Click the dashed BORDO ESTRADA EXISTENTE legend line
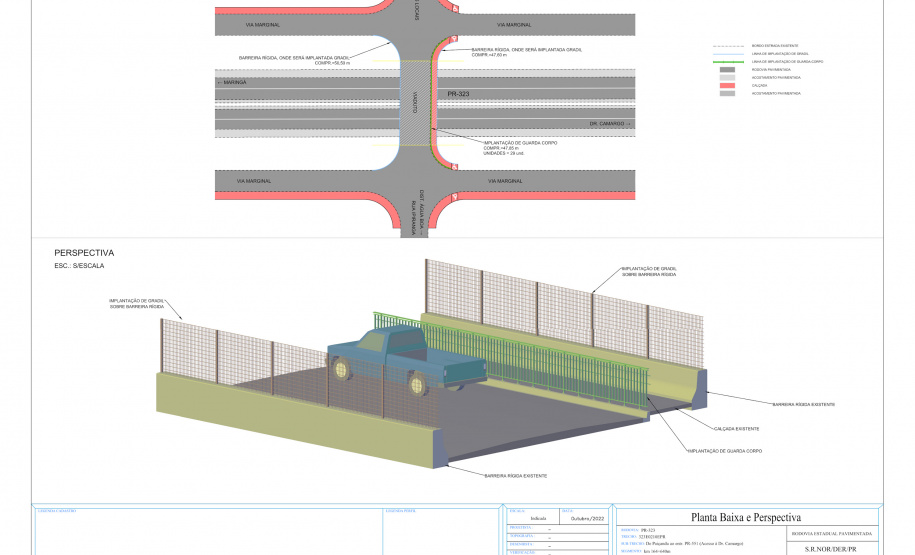Viewport: 915px width, 555px height. (x=727, y=45)
